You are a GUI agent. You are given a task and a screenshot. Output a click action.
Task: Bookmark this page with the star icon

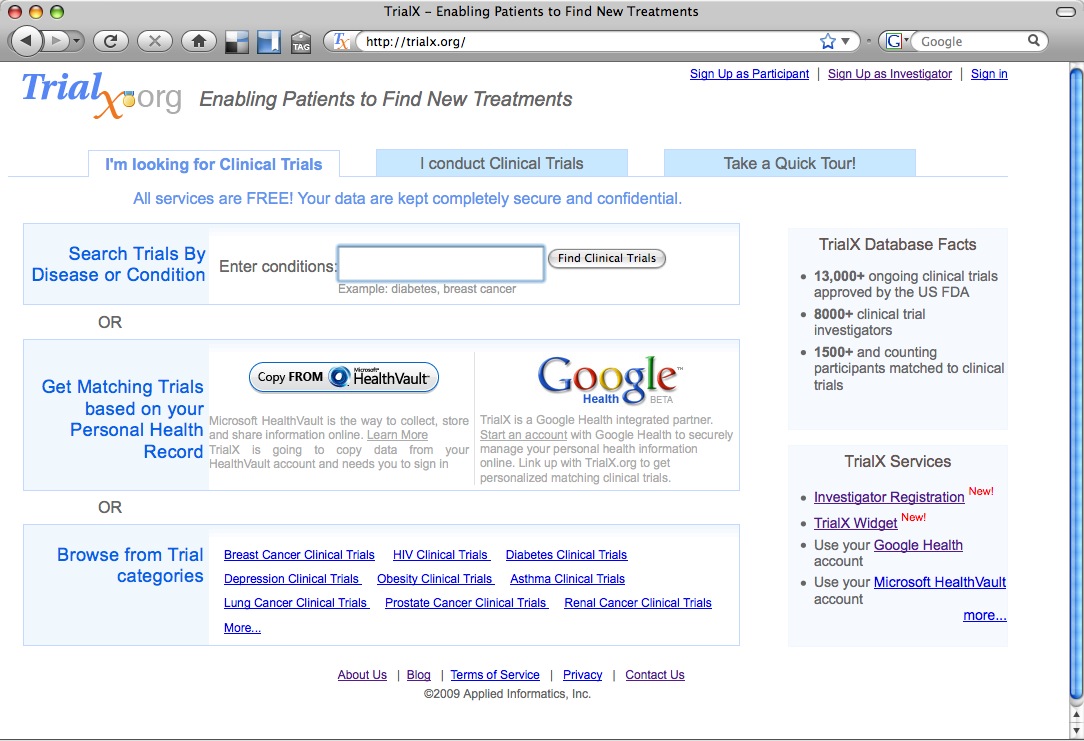click(828, 41)
